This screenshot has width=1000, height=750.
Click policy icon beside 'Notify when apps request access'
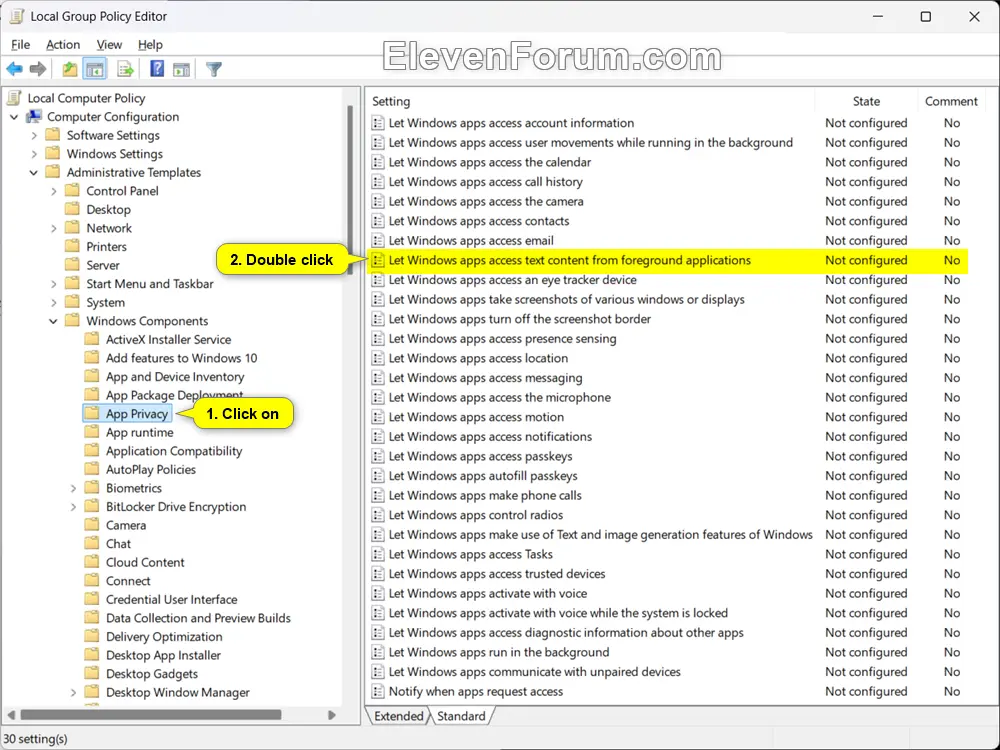coord(378,691)
